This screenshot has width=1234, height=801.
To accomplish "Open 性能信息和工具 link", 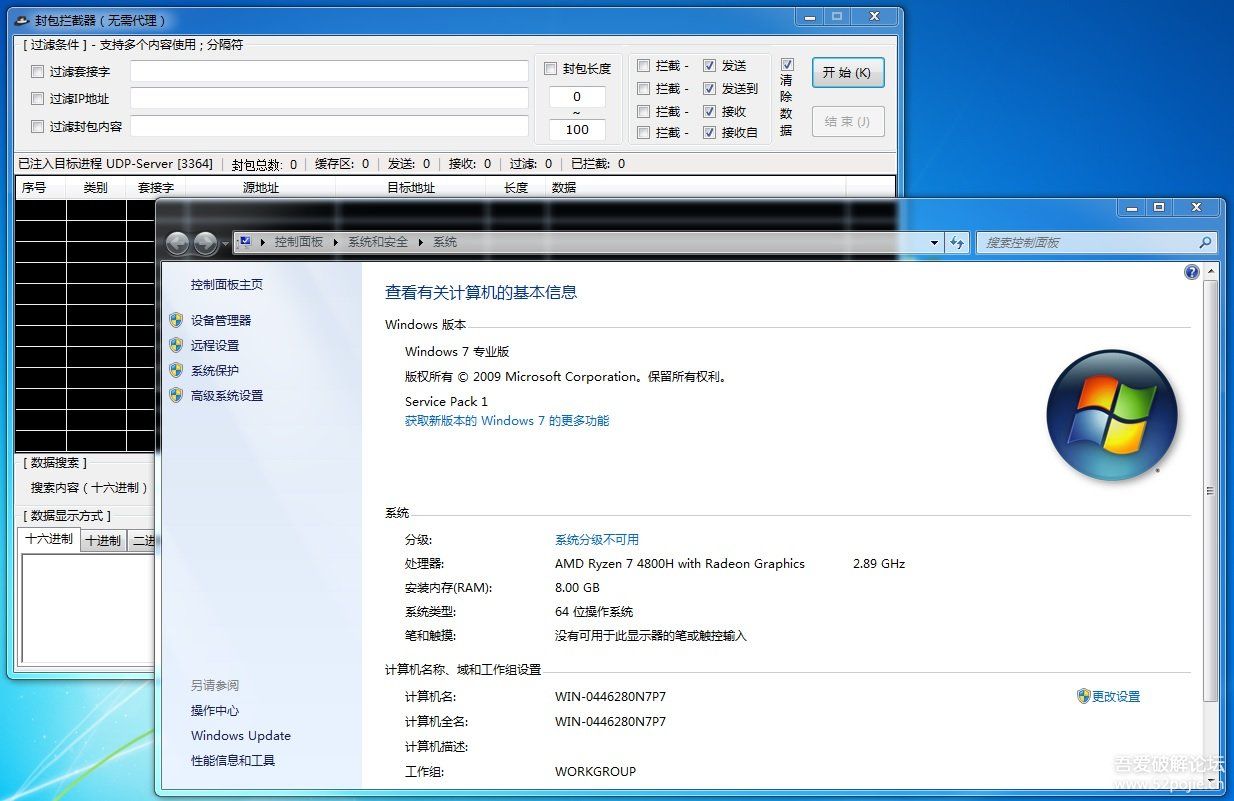I will (x=233, y=760).
